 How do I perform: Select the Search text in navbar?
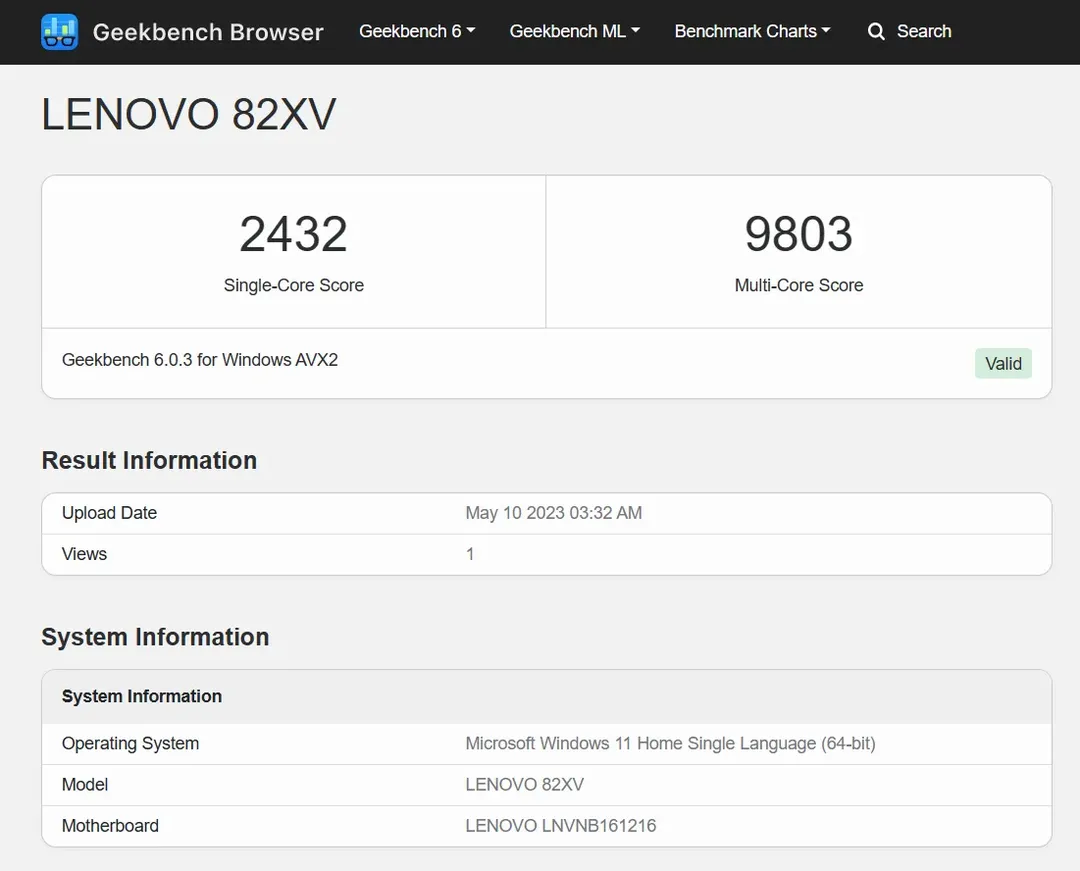tap(923, 31)
